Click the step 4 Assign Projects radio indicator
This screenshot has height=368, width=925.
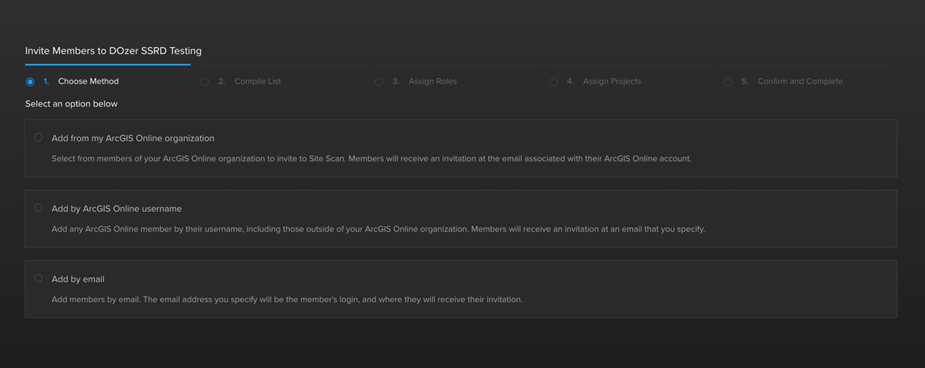point(553,82)
